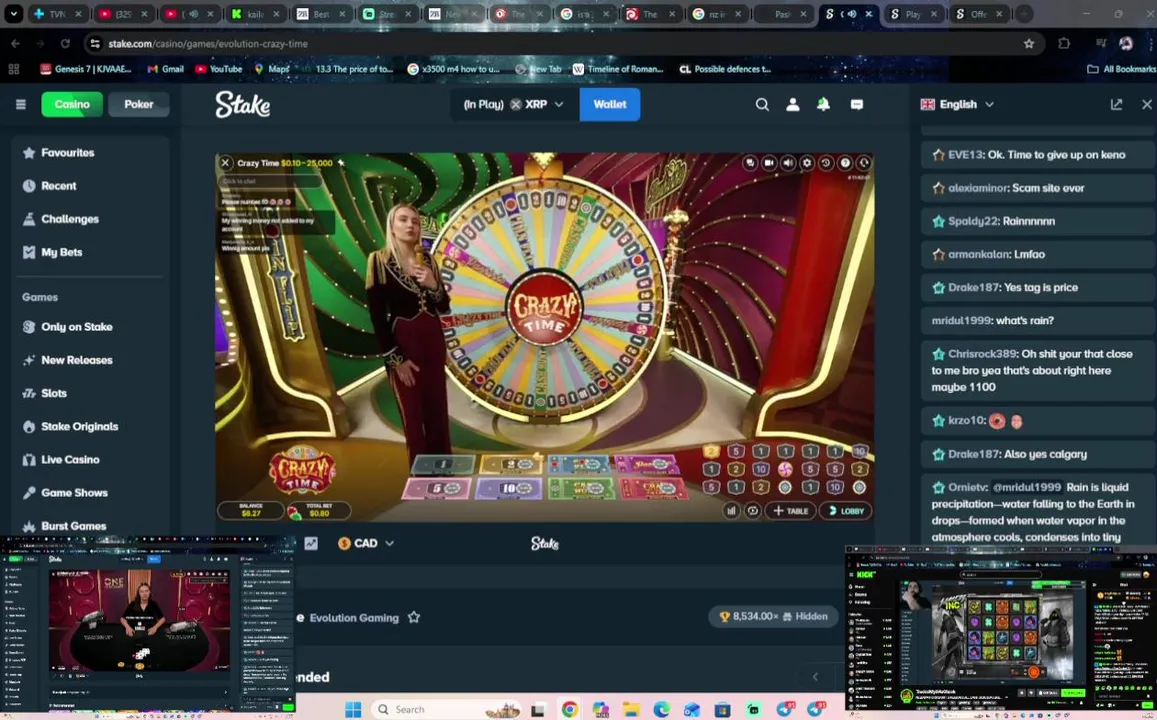
Task: Open New Releases games
Action: point(90,360)
